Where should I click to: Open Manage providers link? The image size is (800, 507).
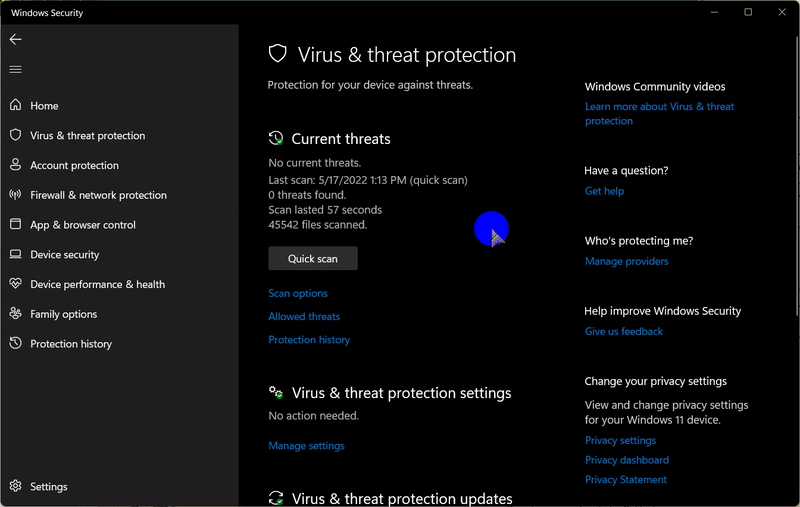pyautogui.click(x=626, y=262)
